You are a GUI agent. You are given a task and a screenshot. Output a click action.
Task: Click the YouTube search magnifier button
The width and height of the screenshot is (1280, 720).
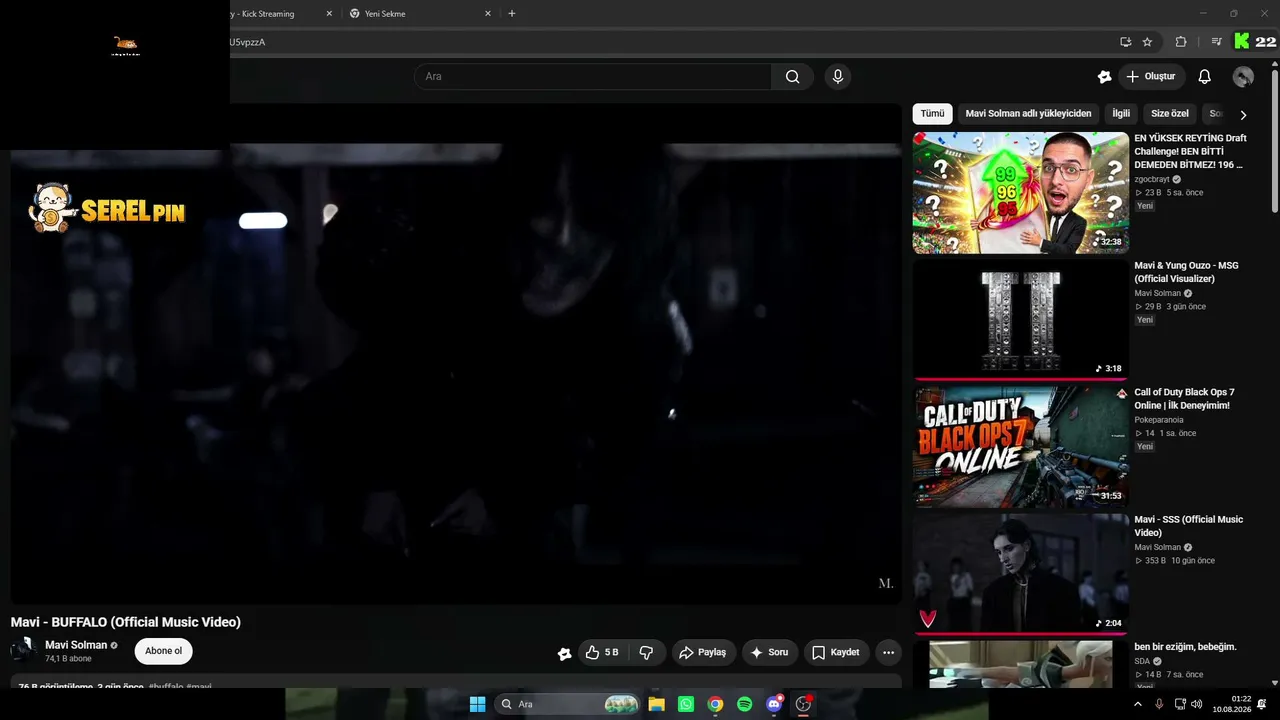[x=792, y=77]
